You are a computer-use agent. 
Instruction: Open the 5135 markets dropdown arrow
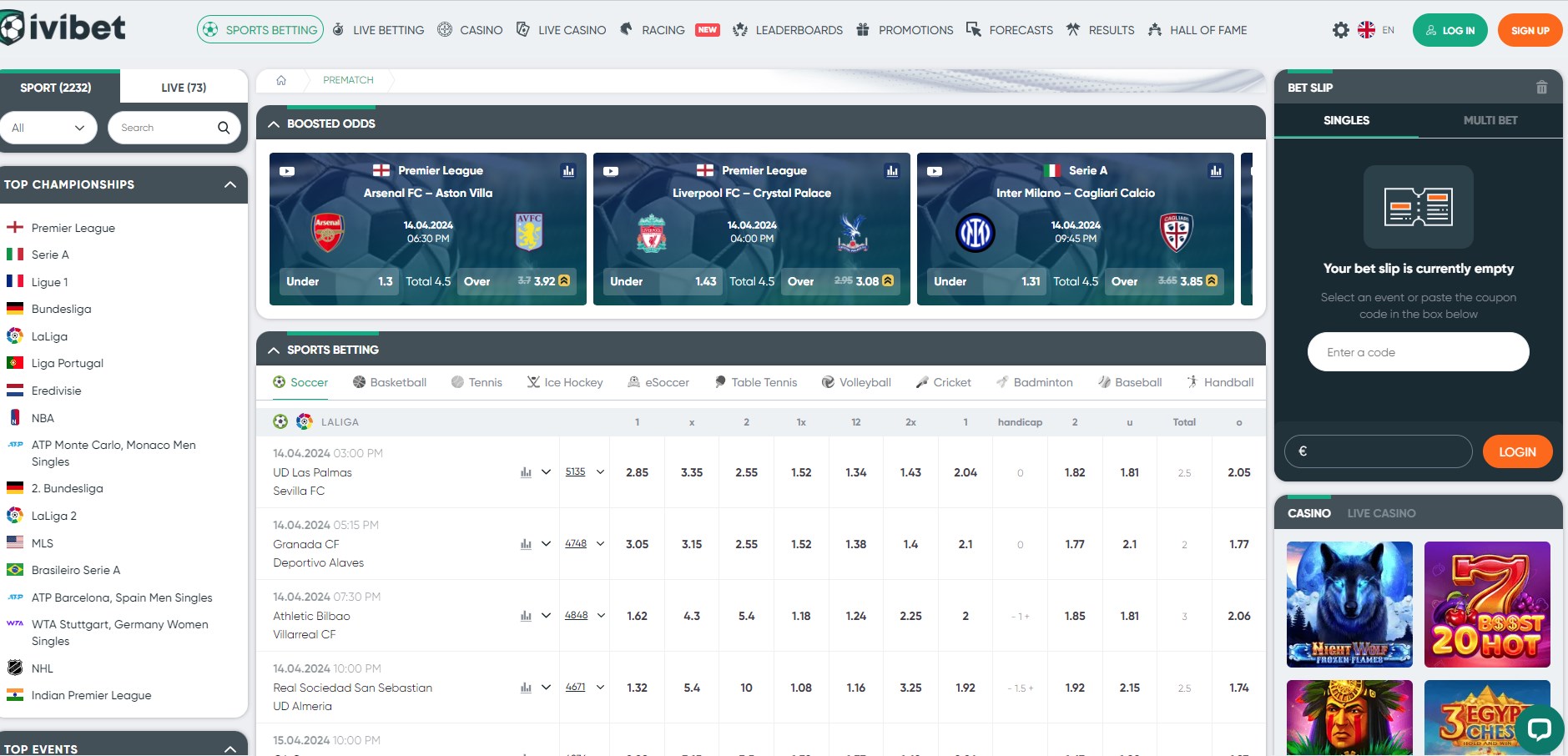point(600,472)
